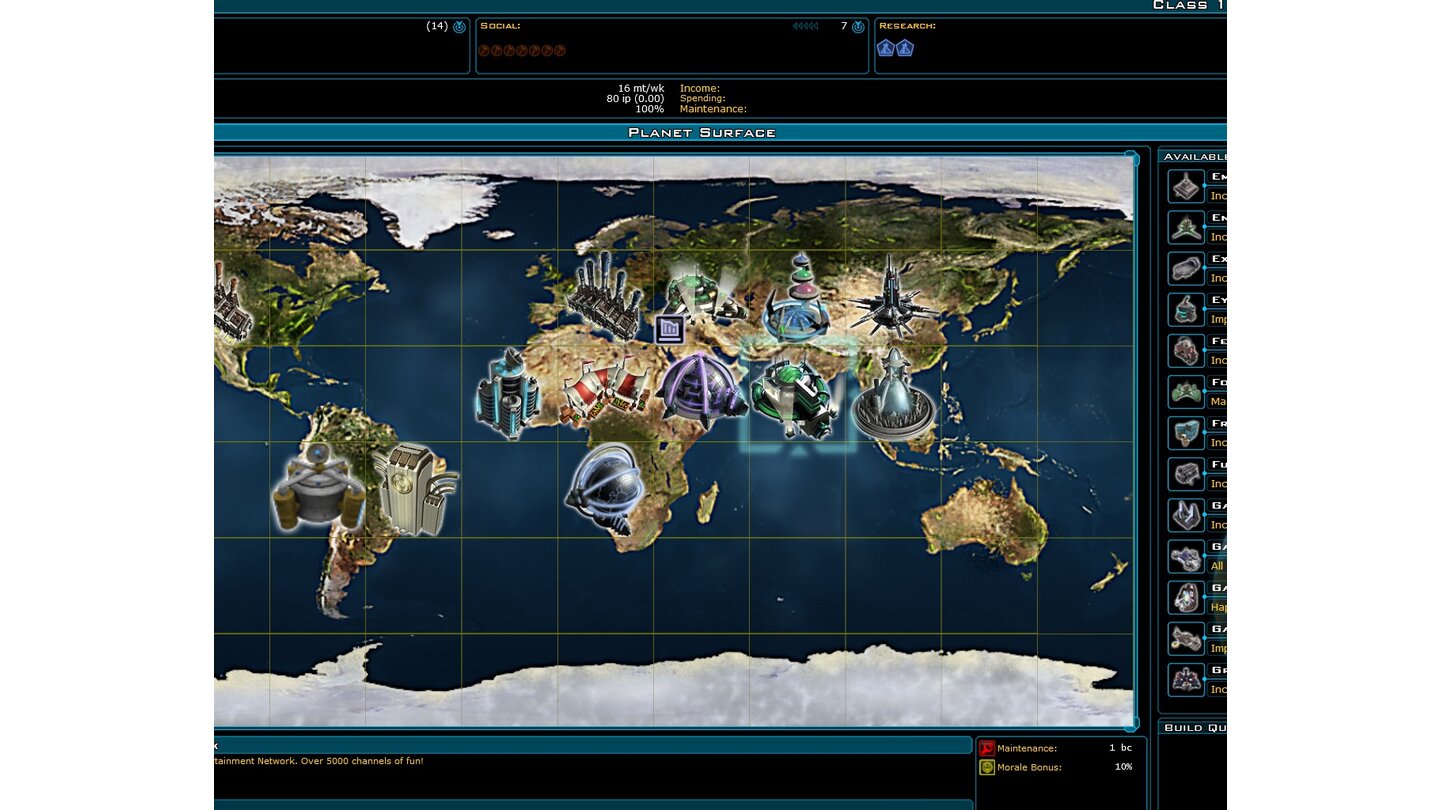Click the top knob of the map scrollbar
1440x810 pixels.
(x=1131, y=159)
